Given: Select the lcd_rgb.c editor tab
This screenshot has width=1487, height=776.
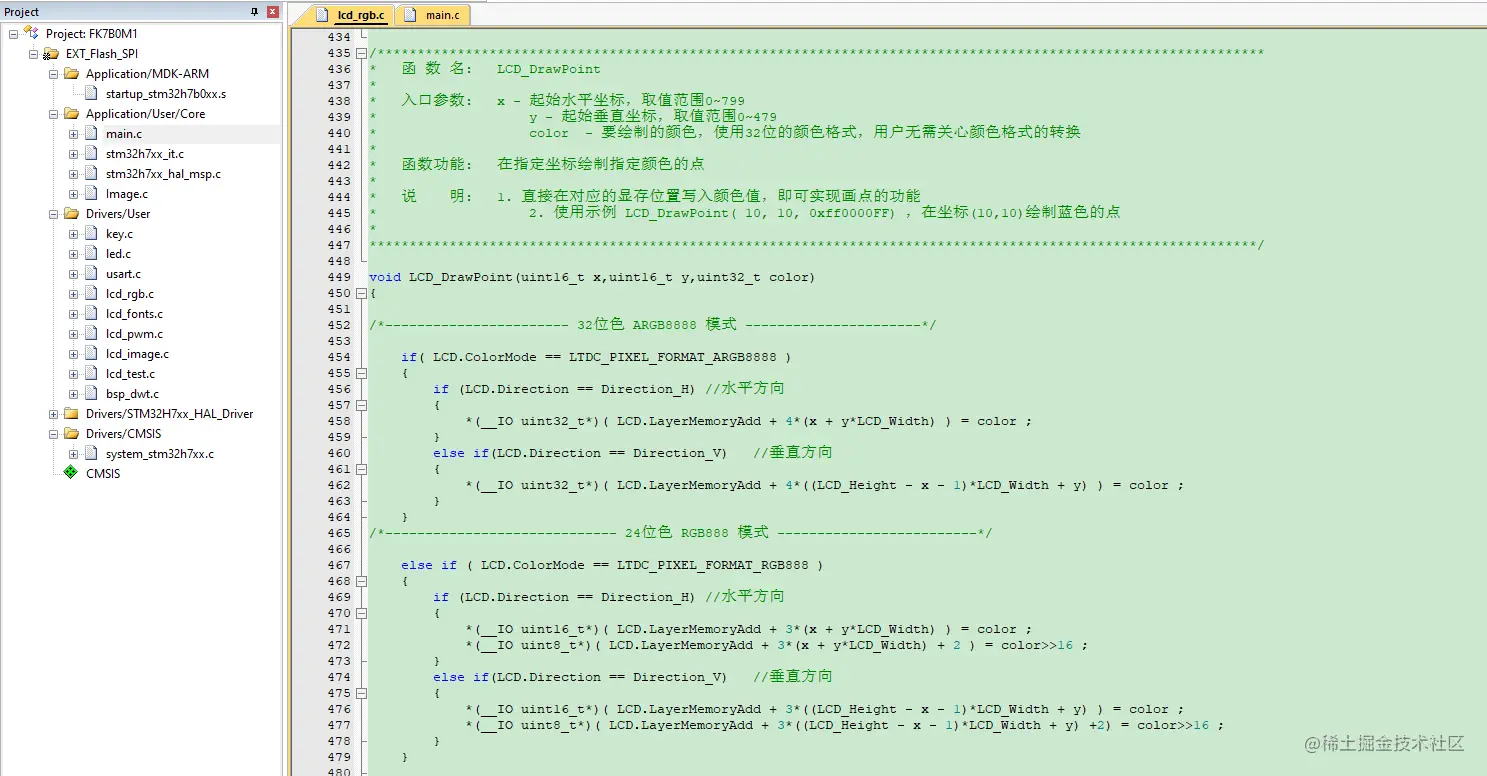Looking at the screenshot, I should coord(352,15).
